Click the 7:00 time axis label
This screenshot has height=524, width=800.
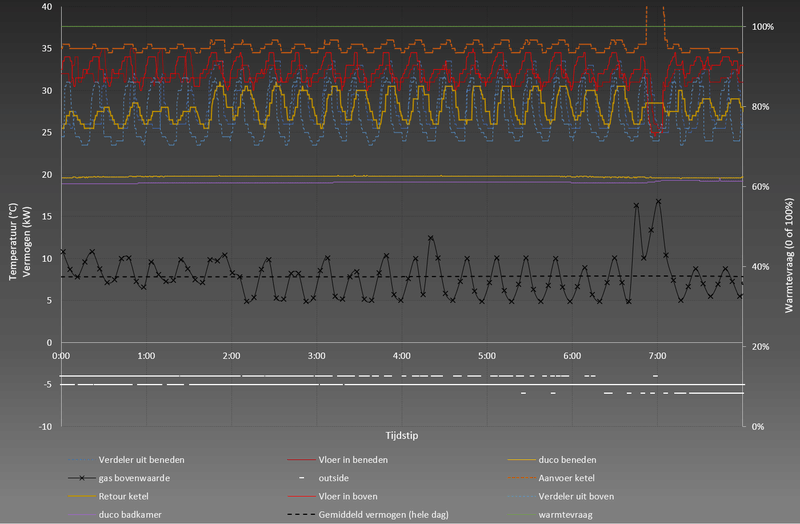[658, 356]
